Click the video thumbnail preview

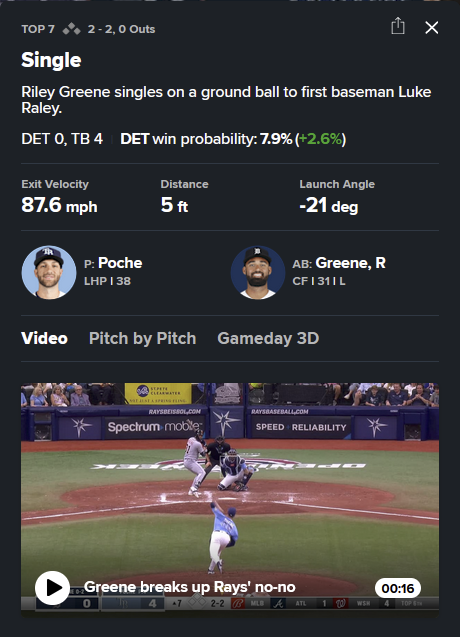pyautogui.click(x=230, y=500)
